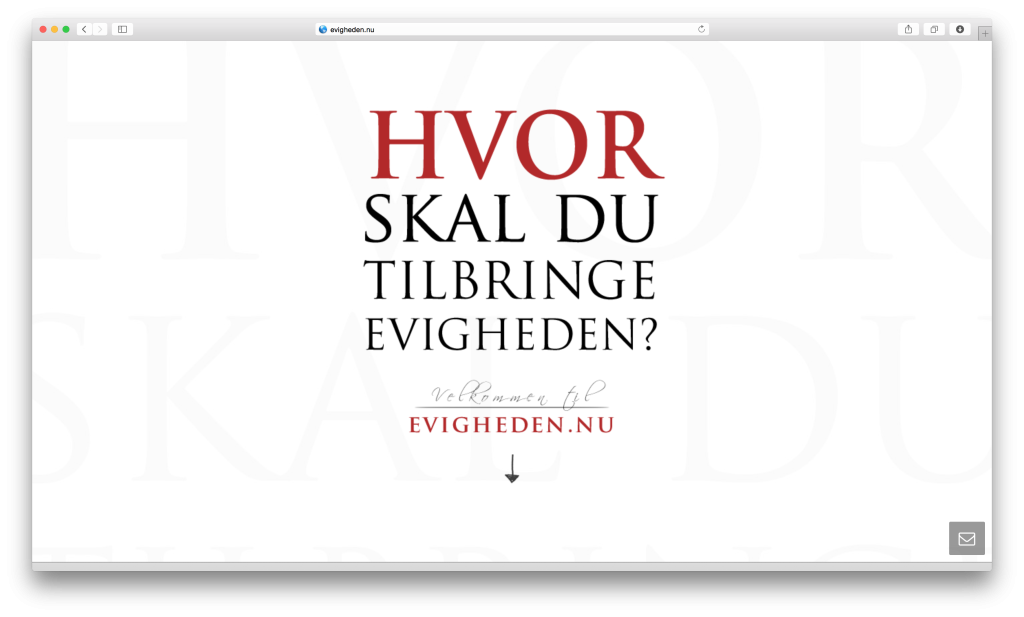Viewport: 1024px width, 617px height.
Task: Click the globe site icon in address bar
Action: point(323,29)
